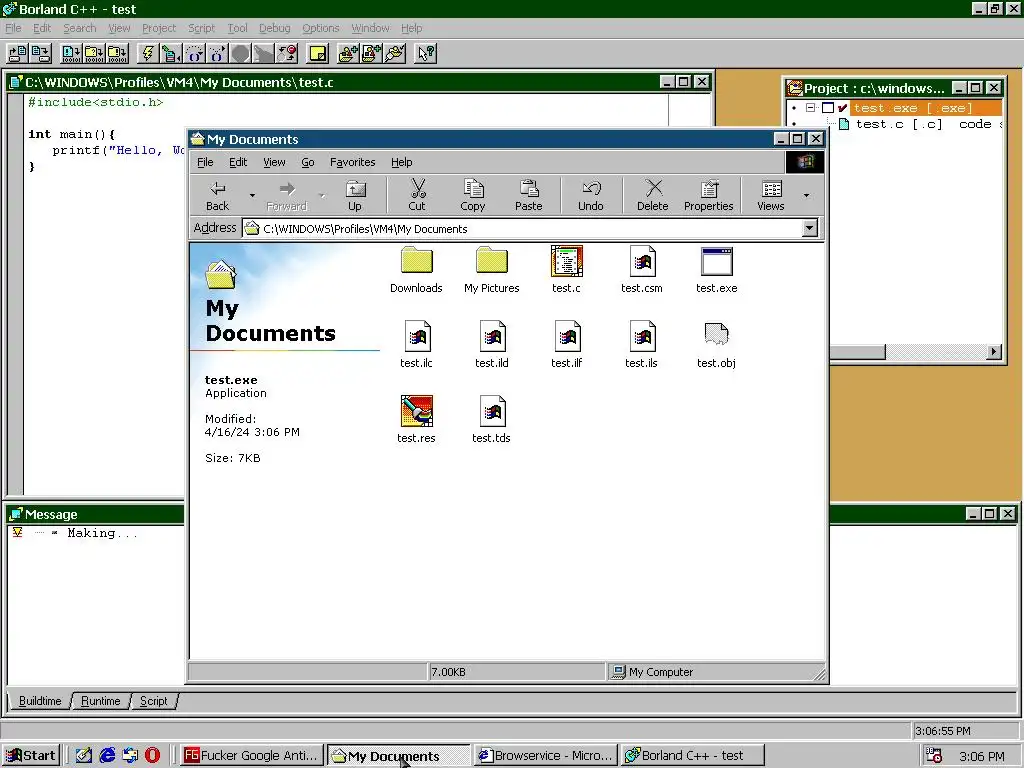Click the Undo toolbar button
Image resolution: width=1024 pixels, height=768 pixels.
(x=590, y=196)
